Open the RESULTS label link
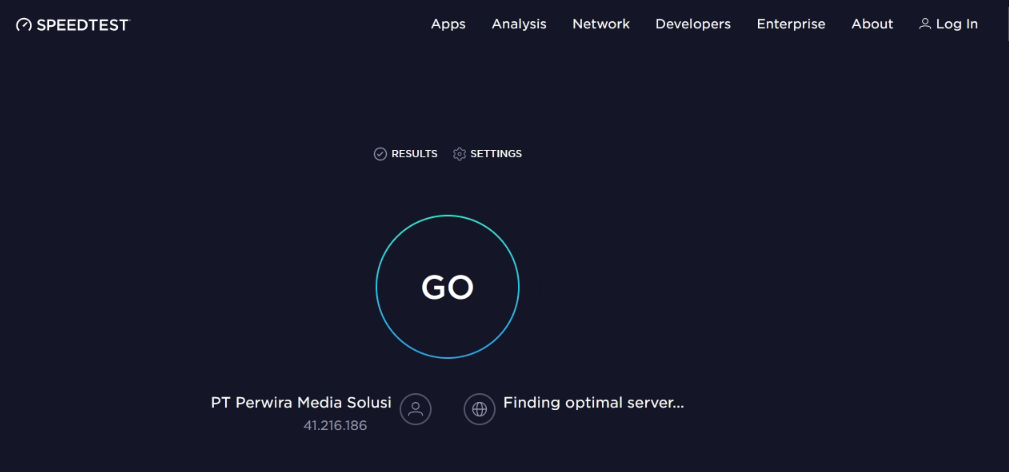The width and height of the screenshot is (1009, 472). click(414, 154)
